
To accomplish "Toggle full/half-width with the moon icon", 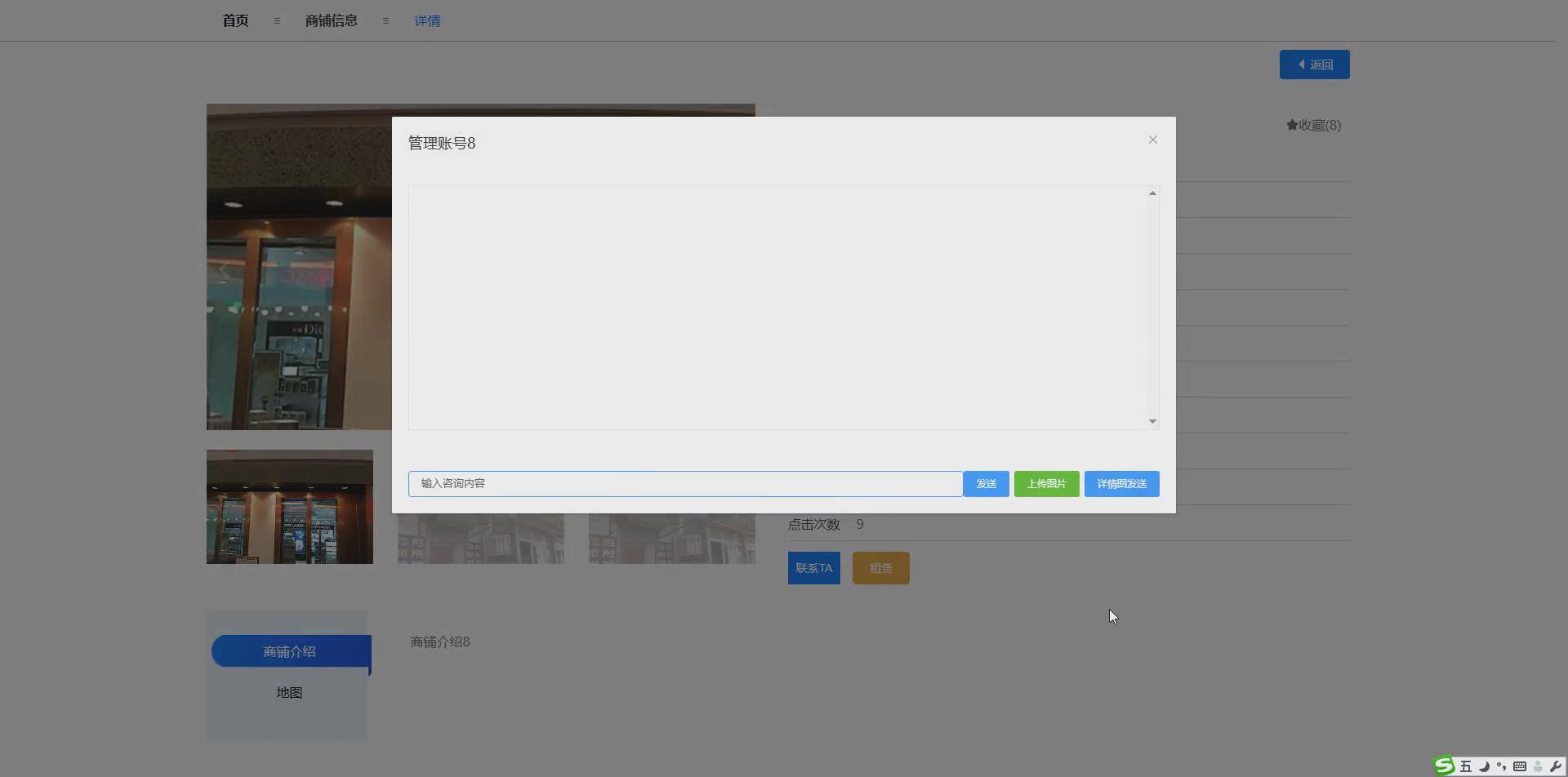I will [x=1484, y=766].
